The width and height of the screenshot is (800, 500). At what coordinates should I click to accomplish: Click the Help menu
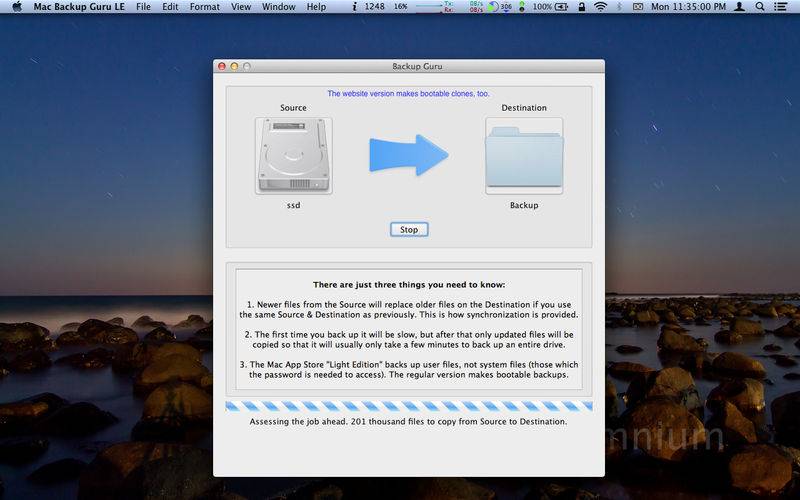(x=316, y=7)
